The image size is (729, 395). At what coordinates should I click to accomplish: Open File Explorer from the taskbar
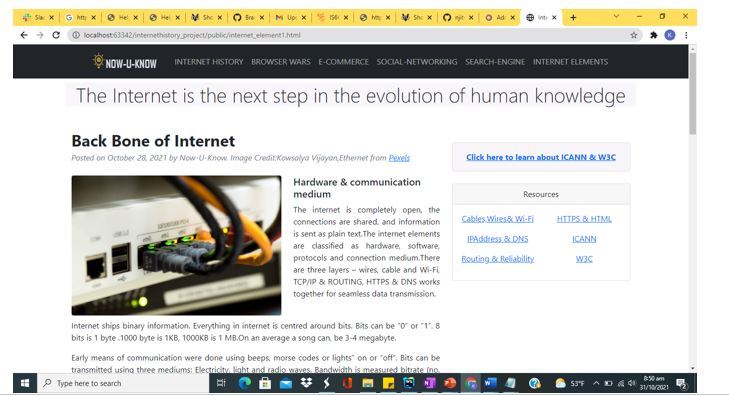tap(368, 383)
